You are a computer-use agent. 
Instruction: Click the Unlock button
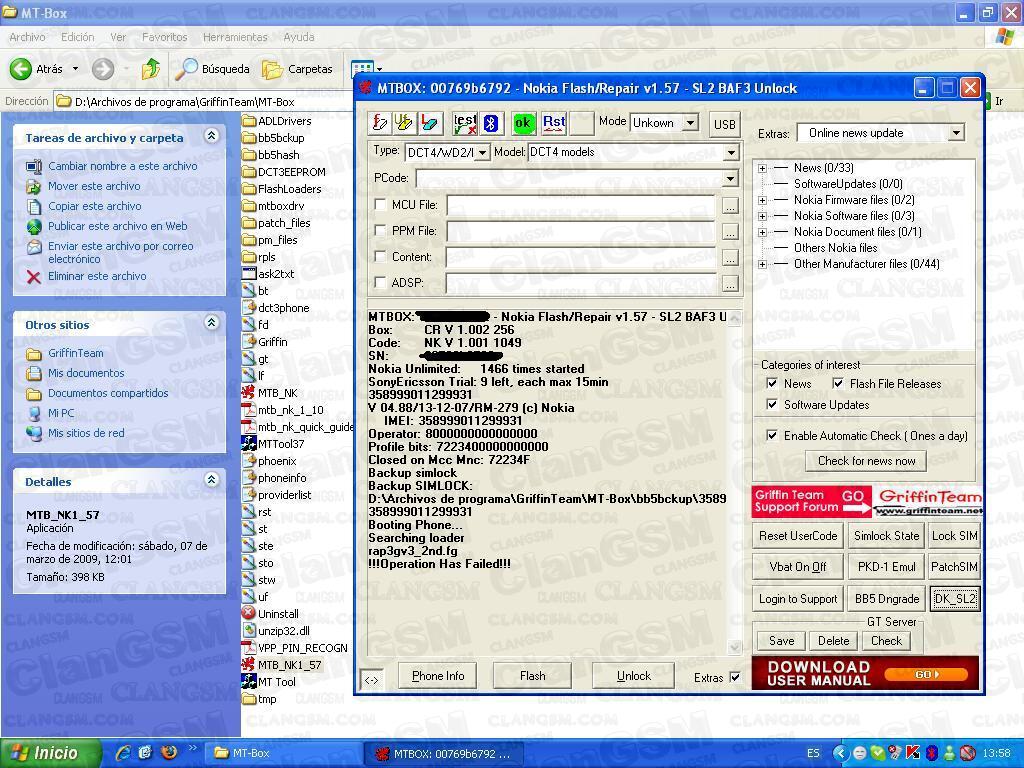[633, 676]
